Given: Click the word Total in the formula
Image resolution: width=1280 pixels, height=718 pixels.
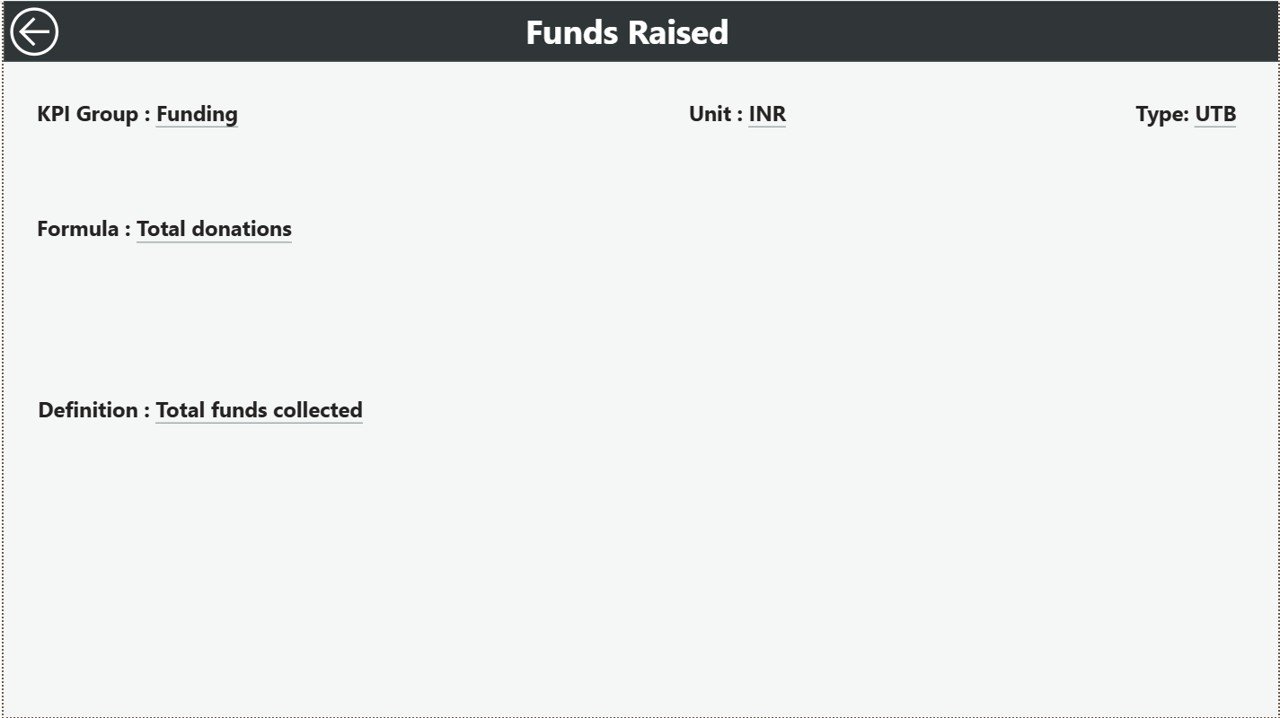Looking at the screenshot, I should coord(161,229).
